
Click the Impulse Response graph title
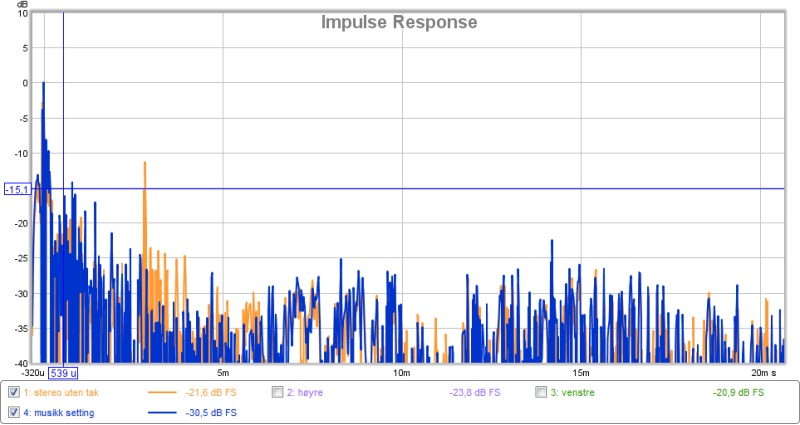[x=399, y=22]
